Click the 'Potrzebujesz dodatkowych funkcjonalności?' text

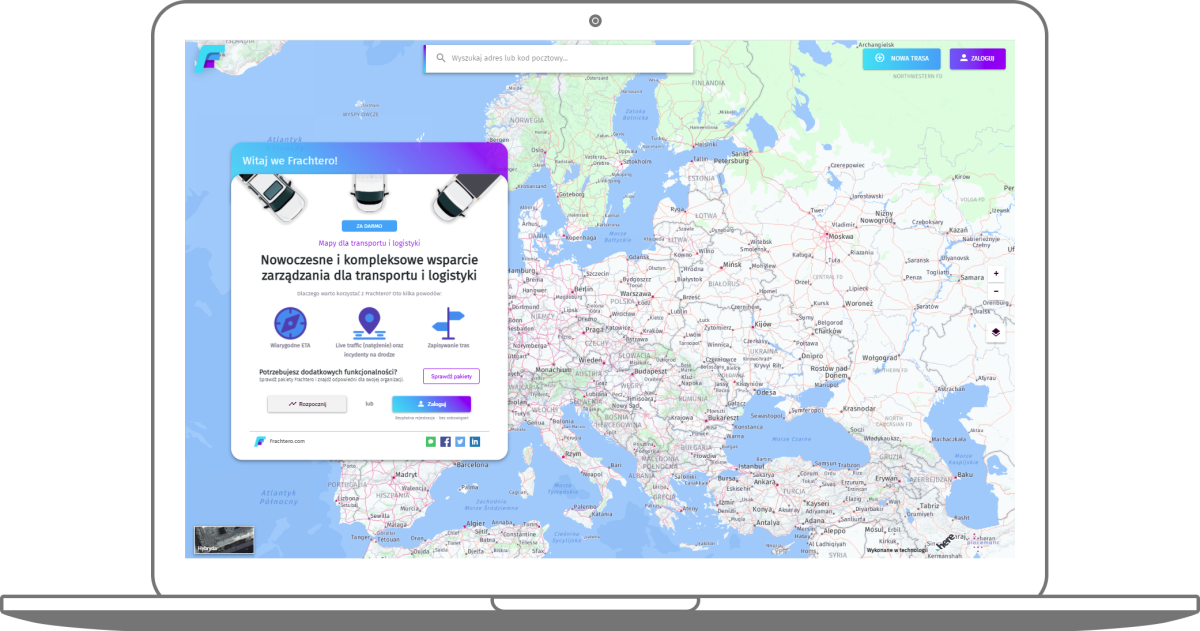328,372
